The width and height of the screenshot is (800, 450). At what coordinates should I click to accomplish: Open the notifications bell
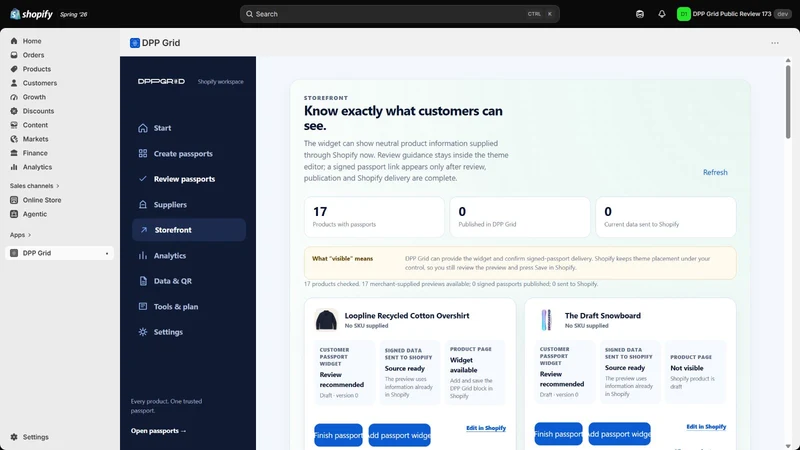click(x=662, y=14)
